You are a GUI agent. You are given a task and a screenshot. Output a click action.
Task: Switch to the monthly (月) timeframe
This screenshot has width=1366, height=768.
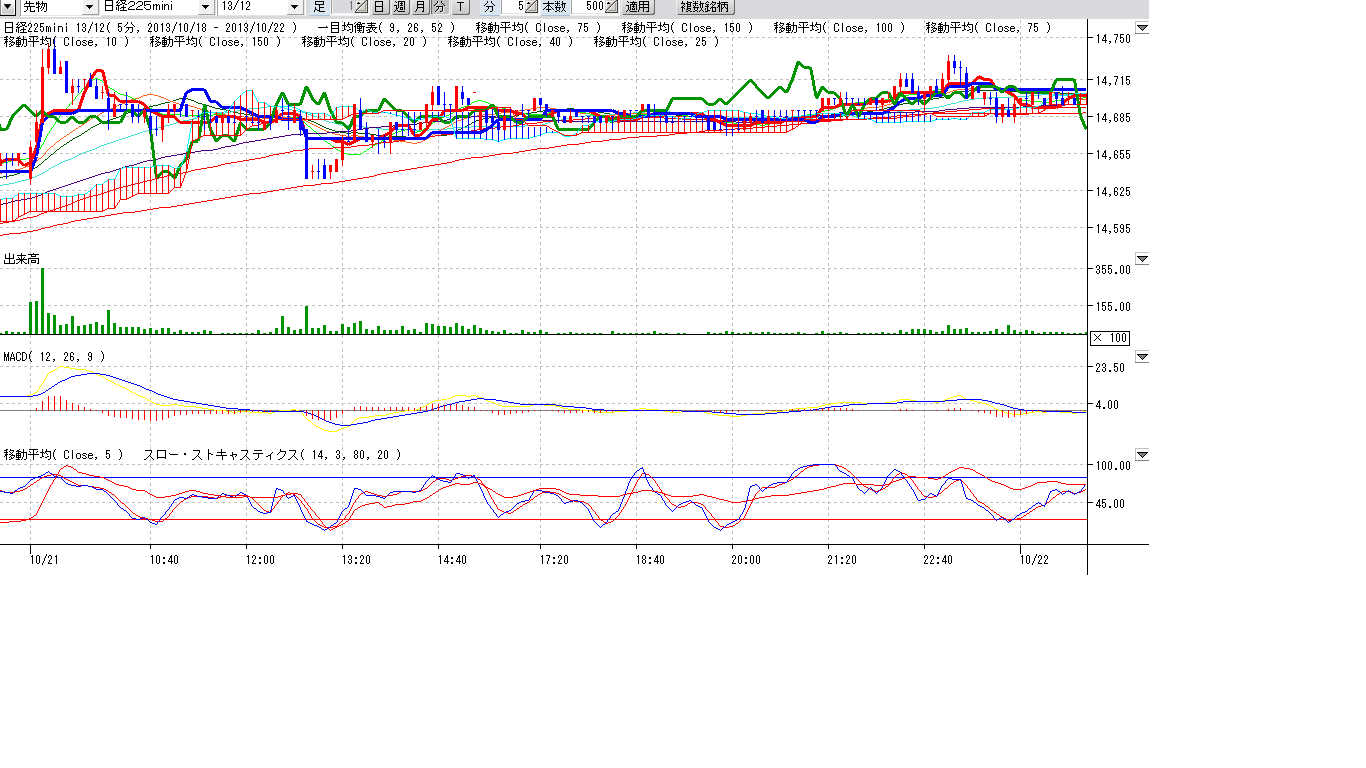(x=419, y=7)
